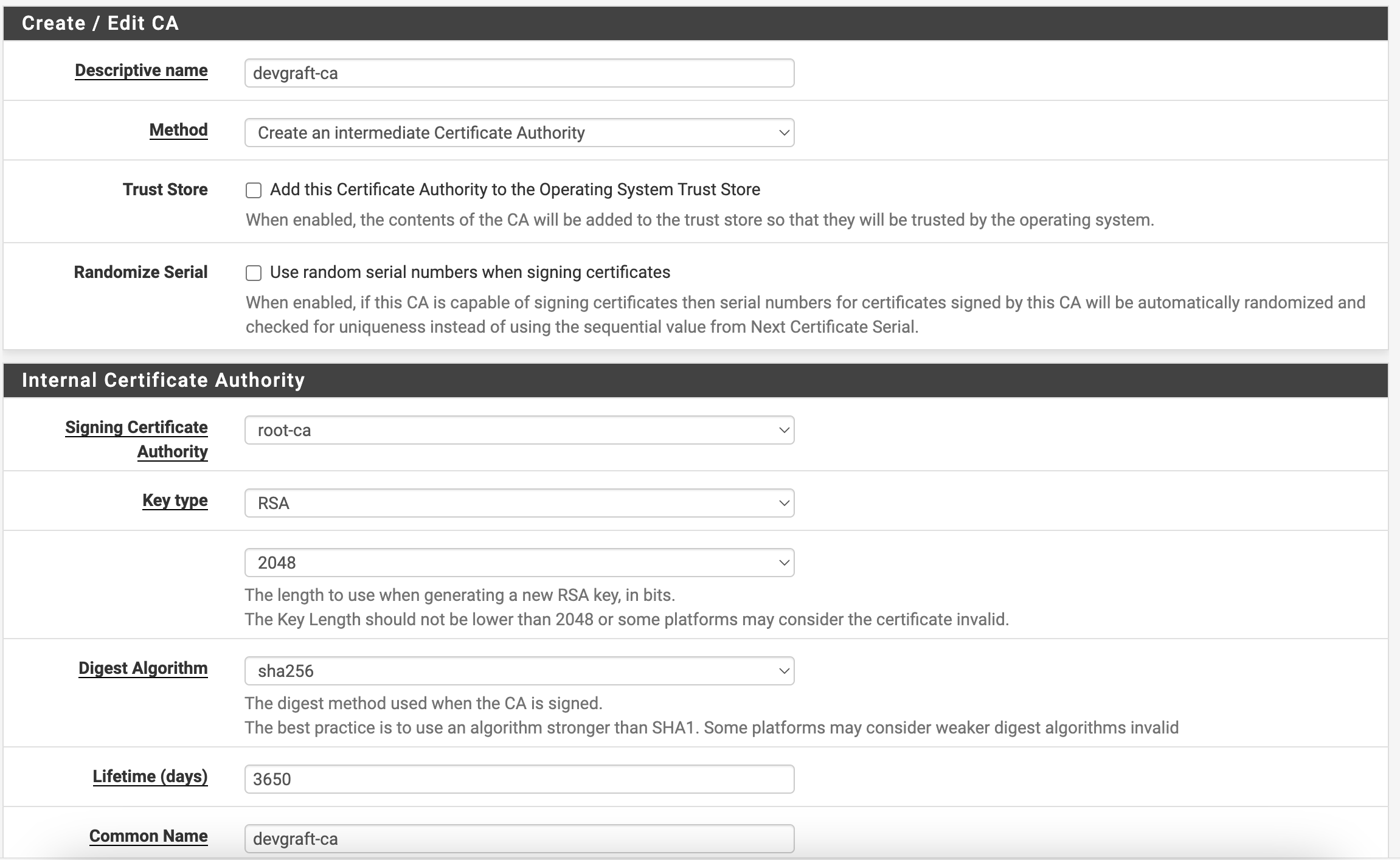This screenshot has width=1400, height=860.
Task: Enable the Trust Store checkbox
Action: [254, 190]
